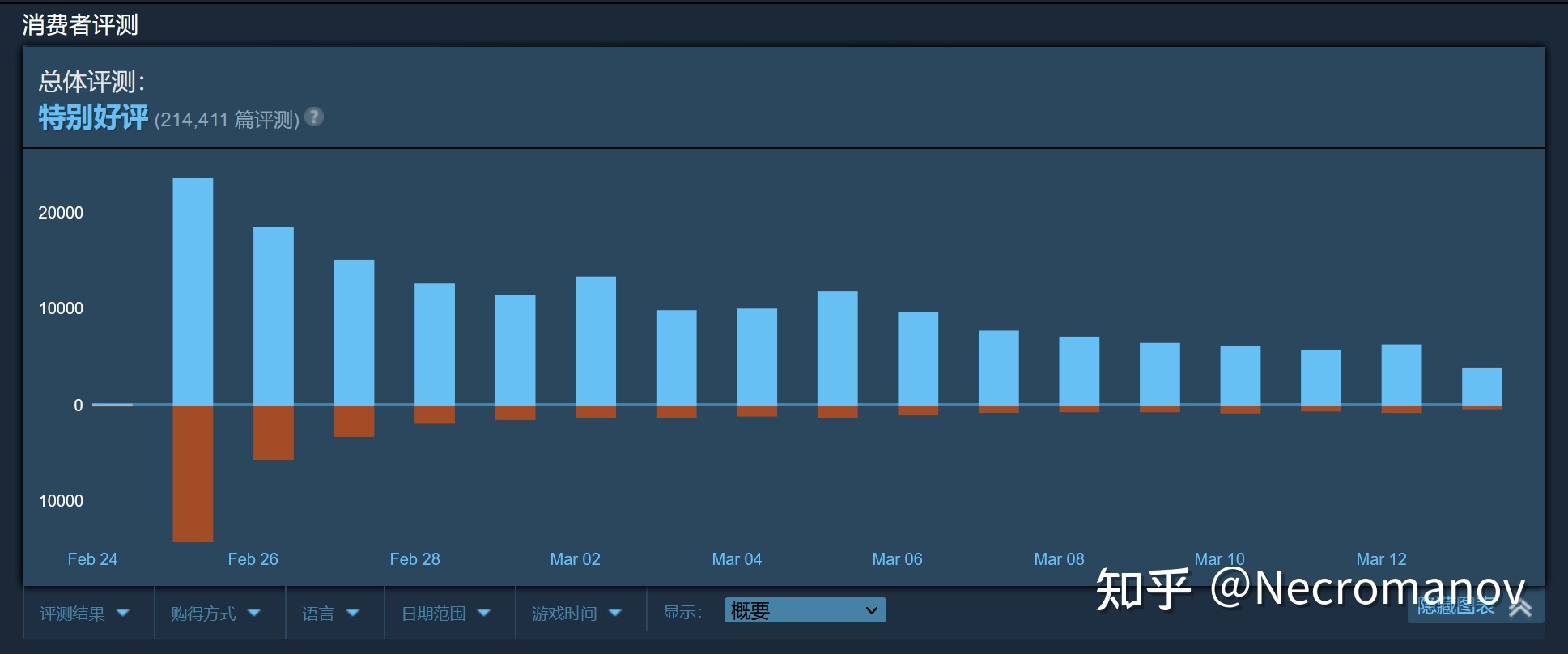Click the 总体评测 label
The image size is (1568, 654).
(91, 81)
